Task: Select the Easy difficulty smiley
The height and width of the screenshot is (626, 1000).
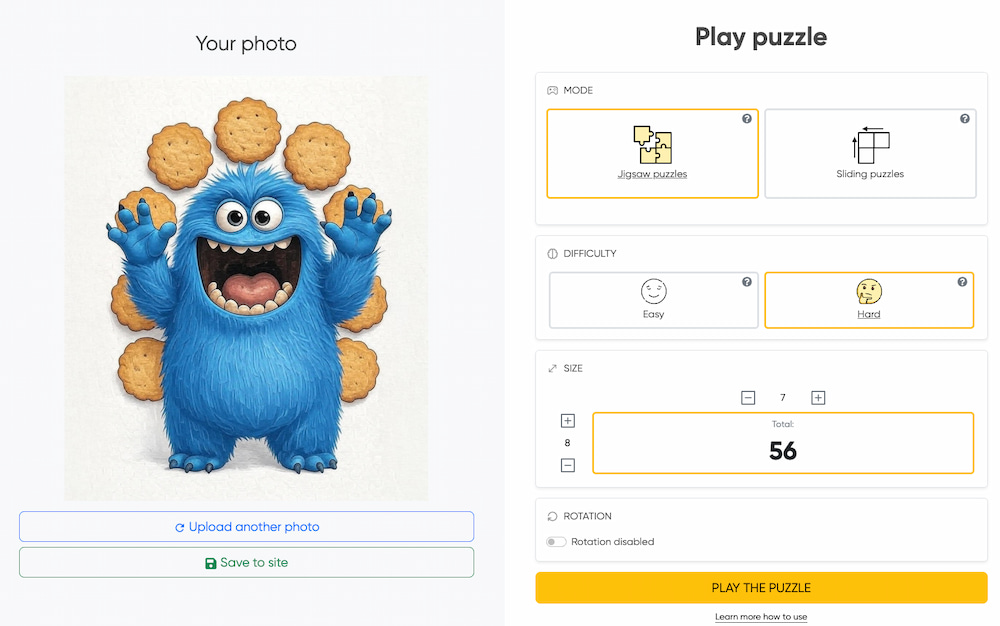Action: [654, 291]
